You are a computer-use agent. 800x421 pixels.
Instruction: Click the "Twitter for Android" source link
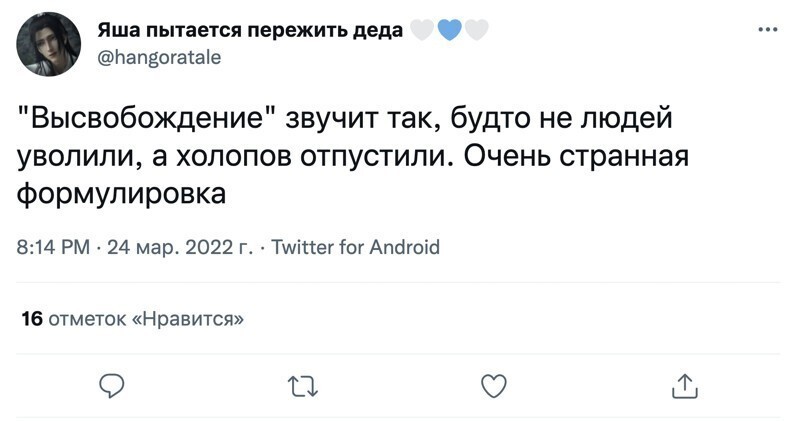tap(356, 247)
